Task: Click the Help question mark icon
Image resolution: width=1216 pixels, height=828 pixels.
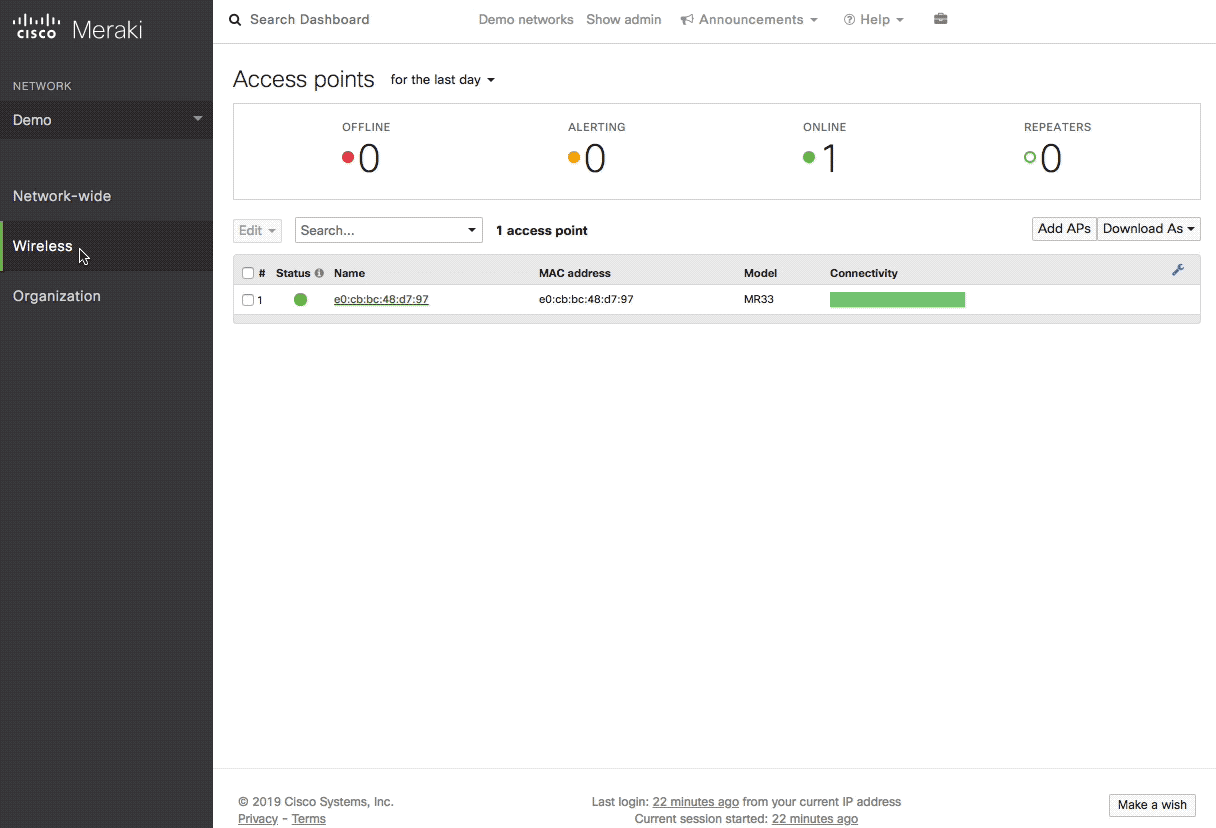Action: [849, 20]
